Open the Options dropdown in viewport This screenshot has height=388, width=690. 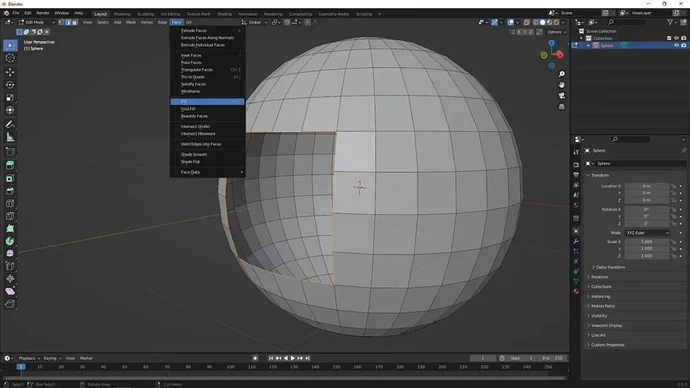(x=556, y=32)
